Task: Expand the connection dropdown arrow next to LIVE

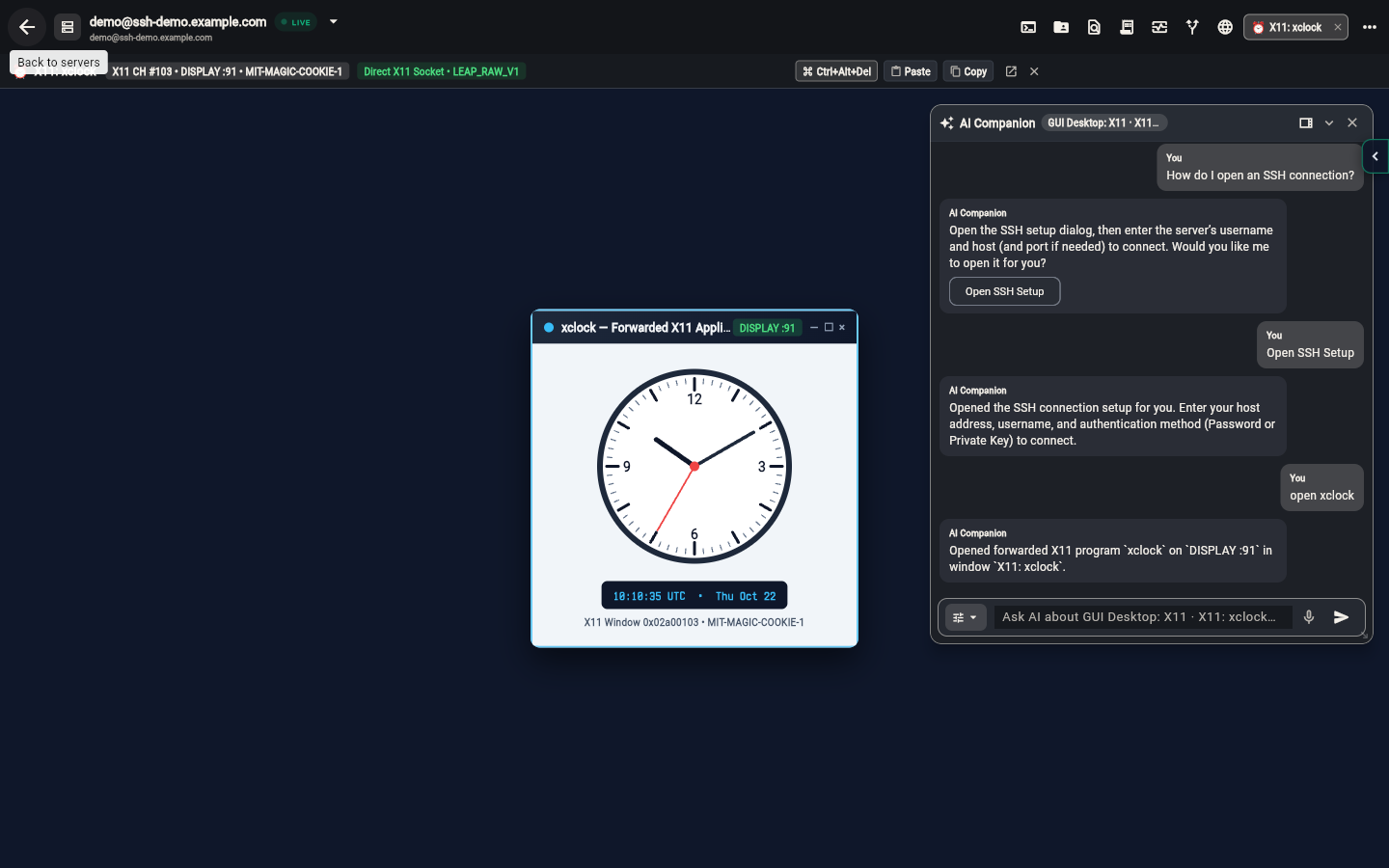Action: [334, 21]
